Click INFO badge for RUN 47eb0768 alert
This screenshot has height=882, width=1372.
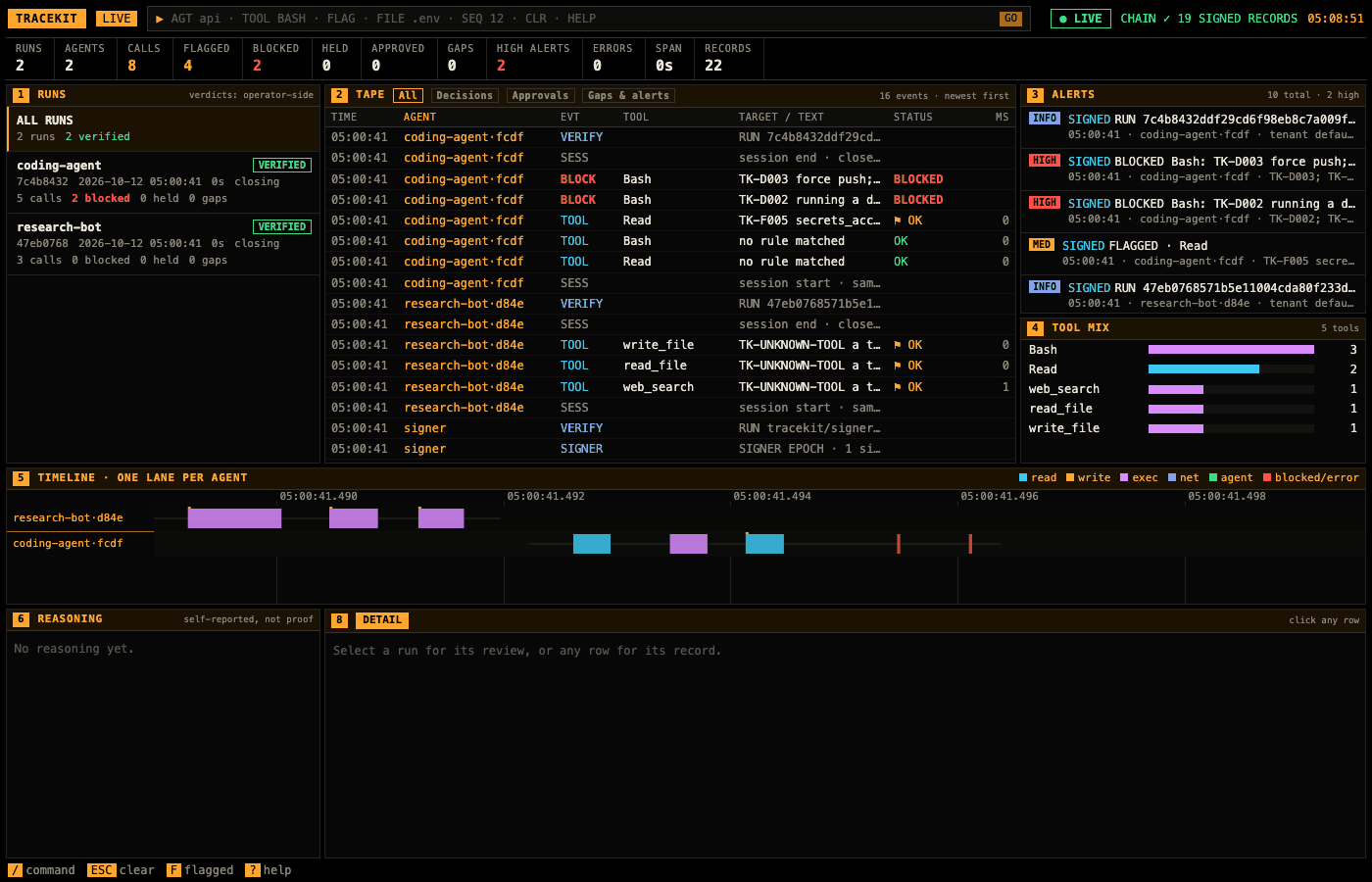[1045, 287]
